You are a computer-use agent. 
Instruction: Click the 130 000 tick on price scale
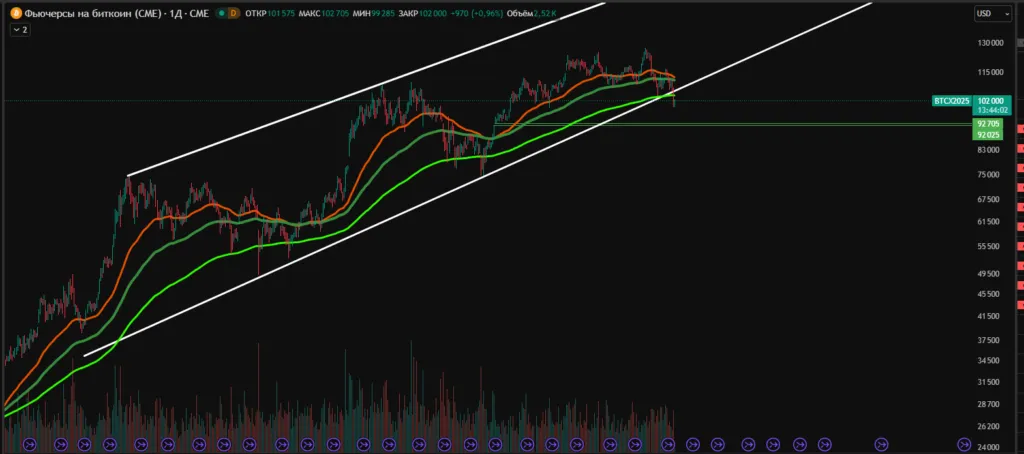(x=990, y=43)
